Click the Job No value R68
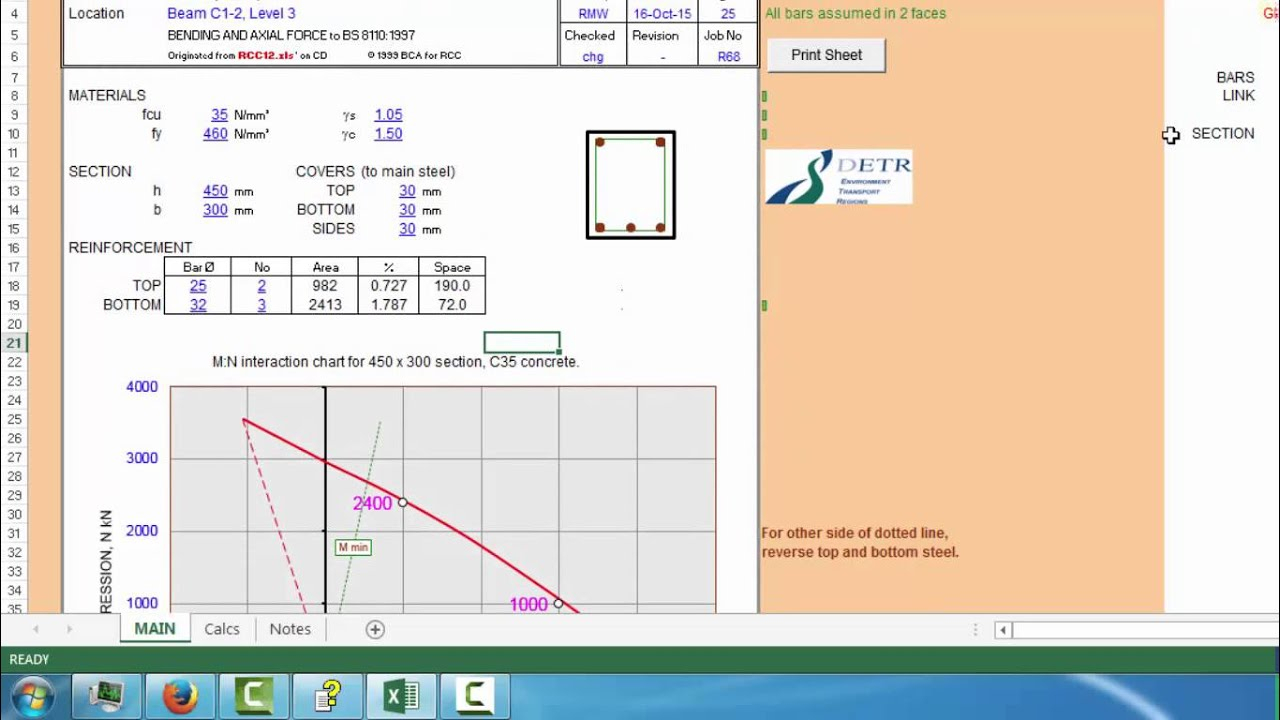Viewport: 1280px width, 720px height. pyautogui.click(x=729, y=57)
